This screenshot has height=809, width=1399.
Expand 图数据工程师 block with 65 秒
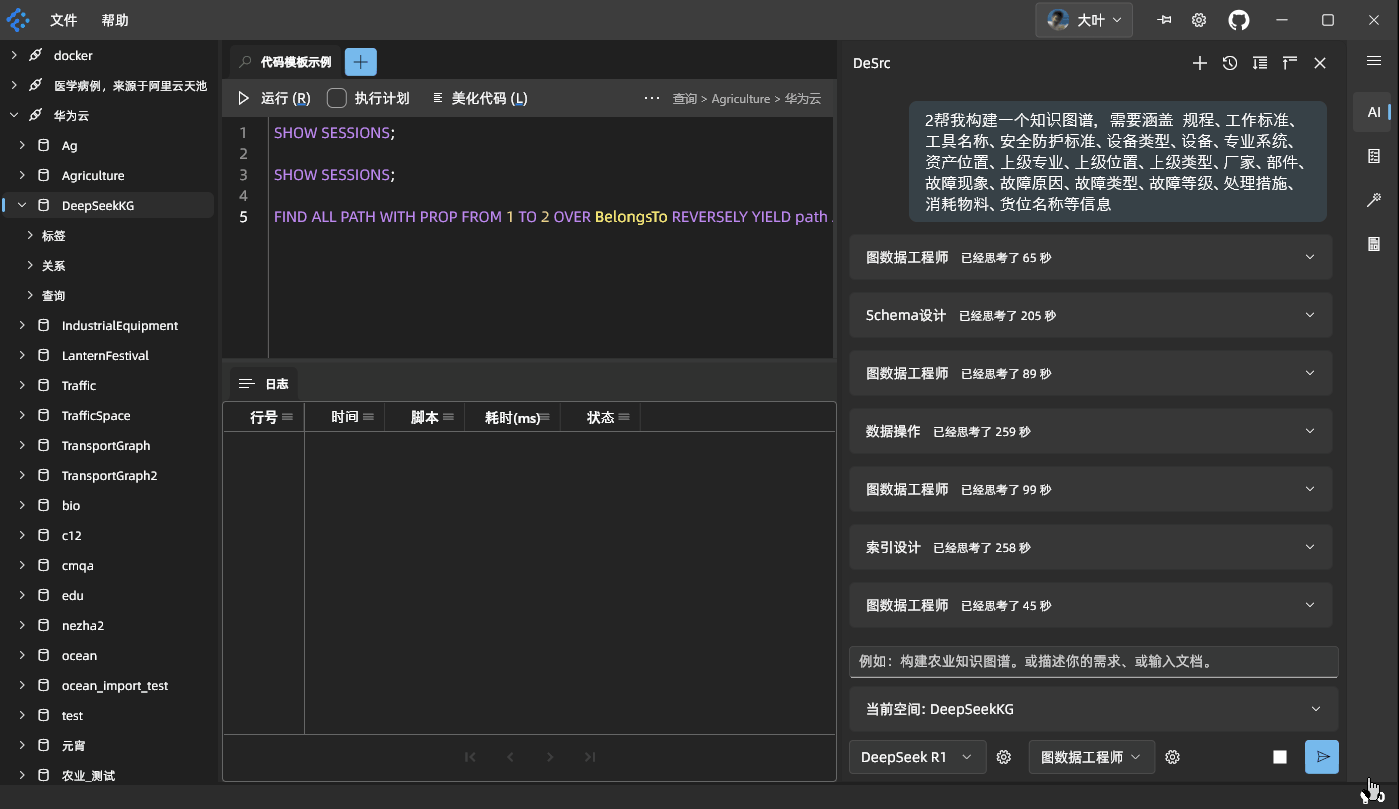coord(1090,257)
